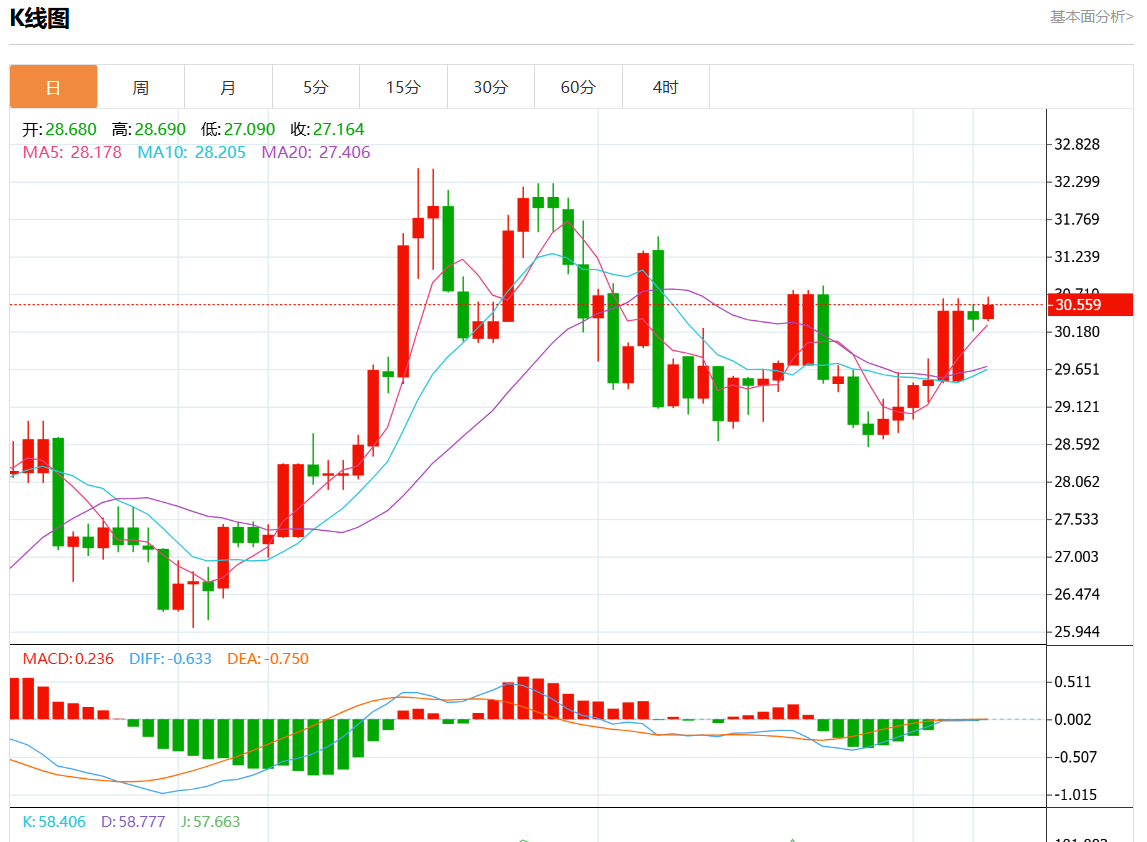Click the MA20: 27.406 legend
Image resolution: width=1147 pixels, height=842 pixels.
pos(316,152)
